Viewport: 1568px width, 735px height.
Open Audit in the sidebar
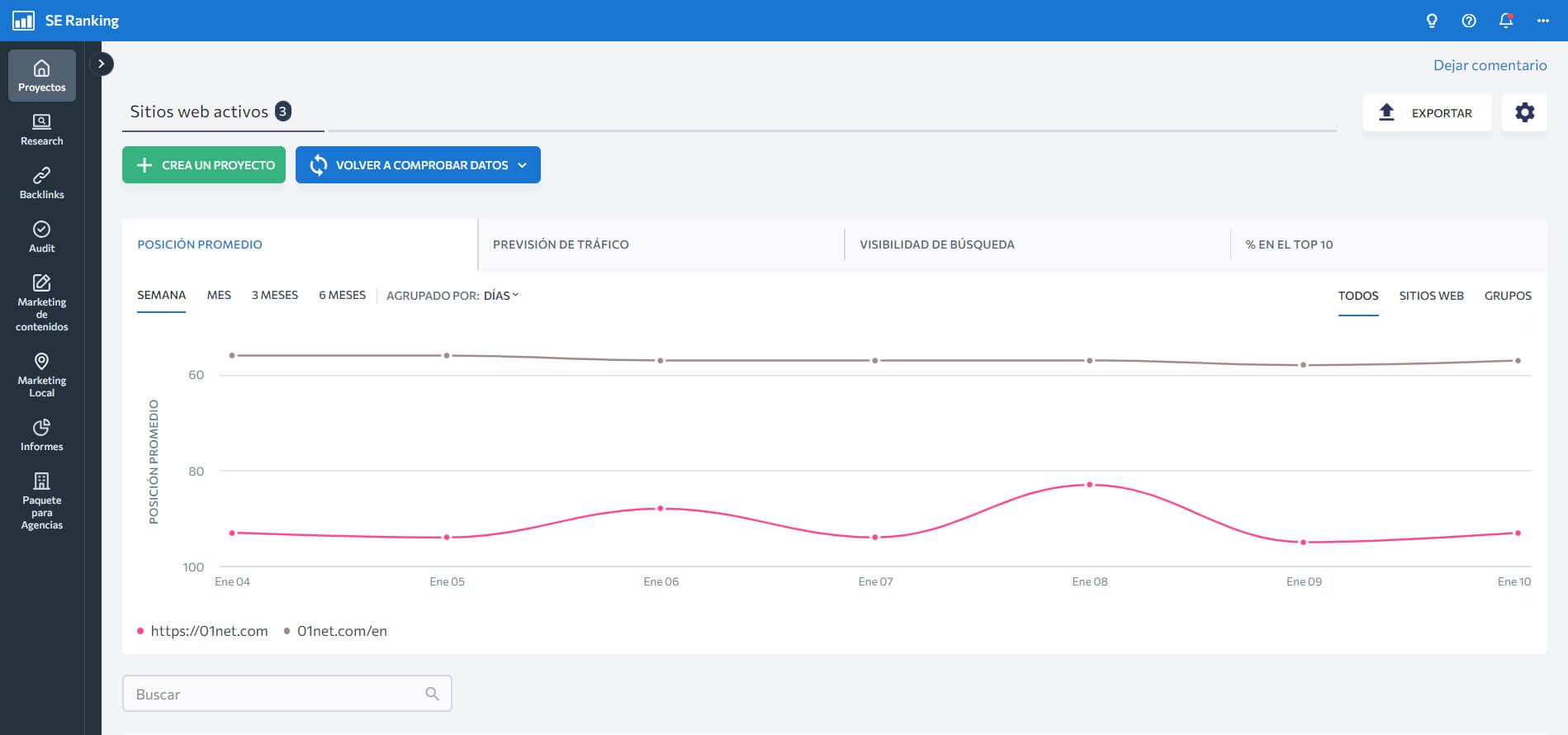42,237
